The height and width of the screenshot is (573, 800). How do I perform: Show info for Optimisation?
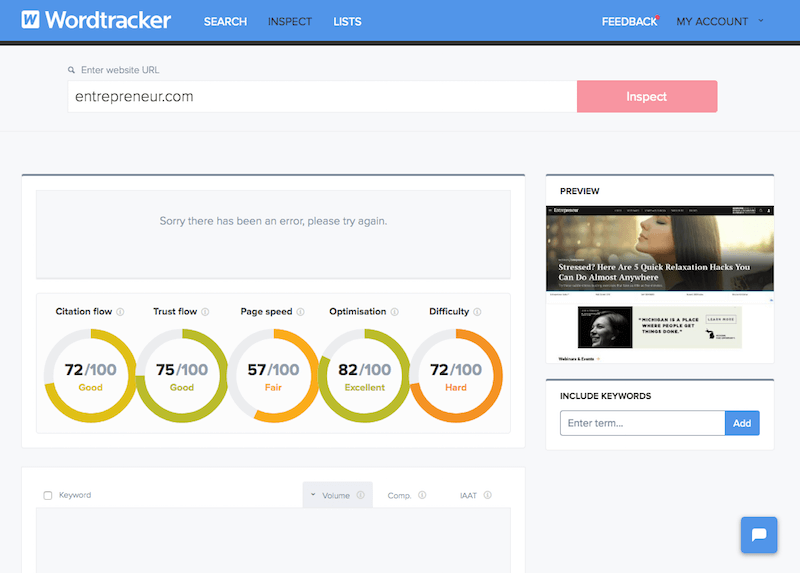point(394,312)
